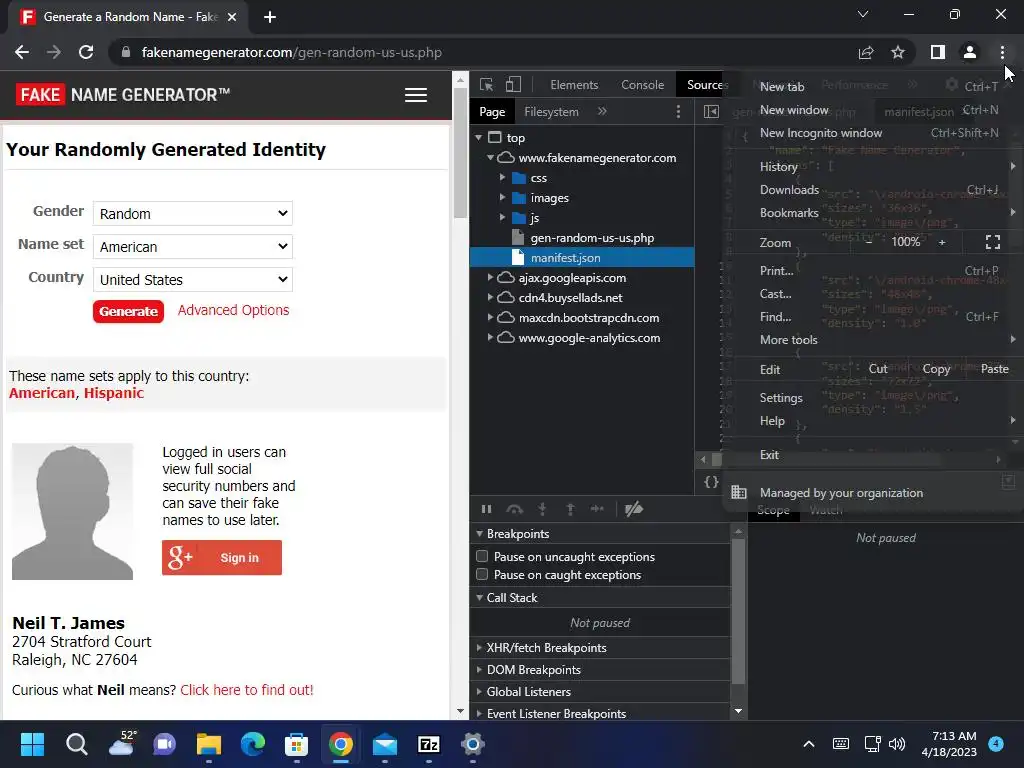Expand the images folder
The width and height of the screenshot is (1024, 768).
502,197
